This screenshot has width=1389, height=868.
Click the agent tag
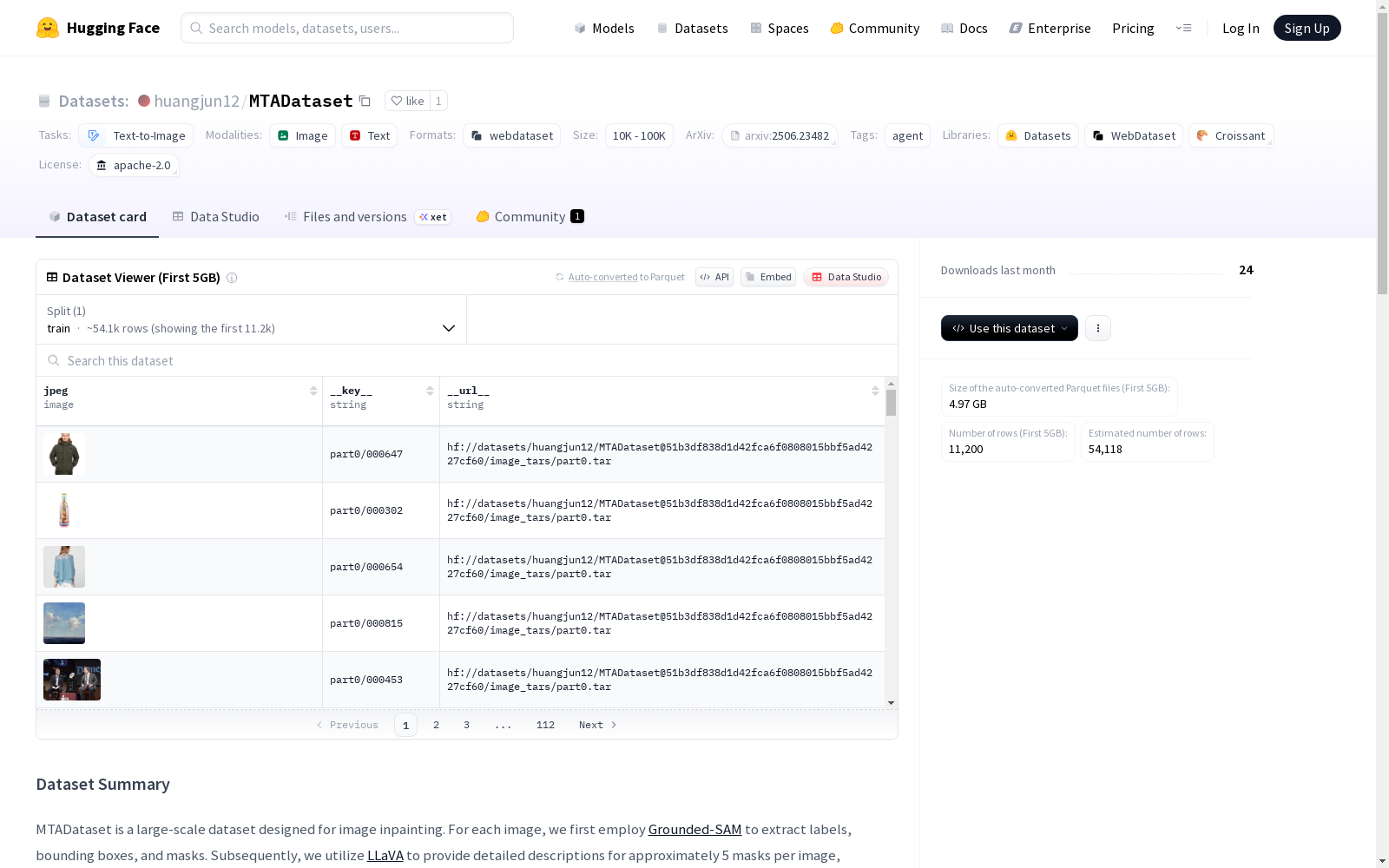(x=907, y=135)
